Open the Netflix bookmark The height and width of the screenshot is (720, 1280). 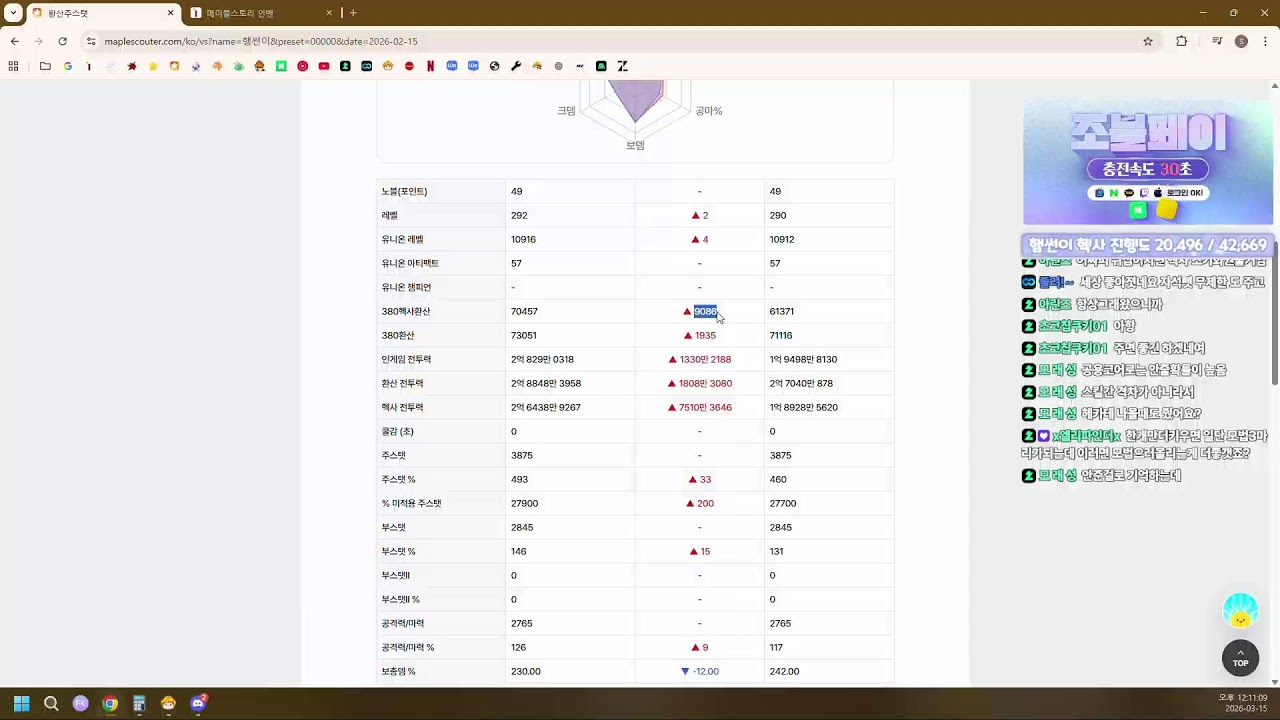(x=430, y=66)
